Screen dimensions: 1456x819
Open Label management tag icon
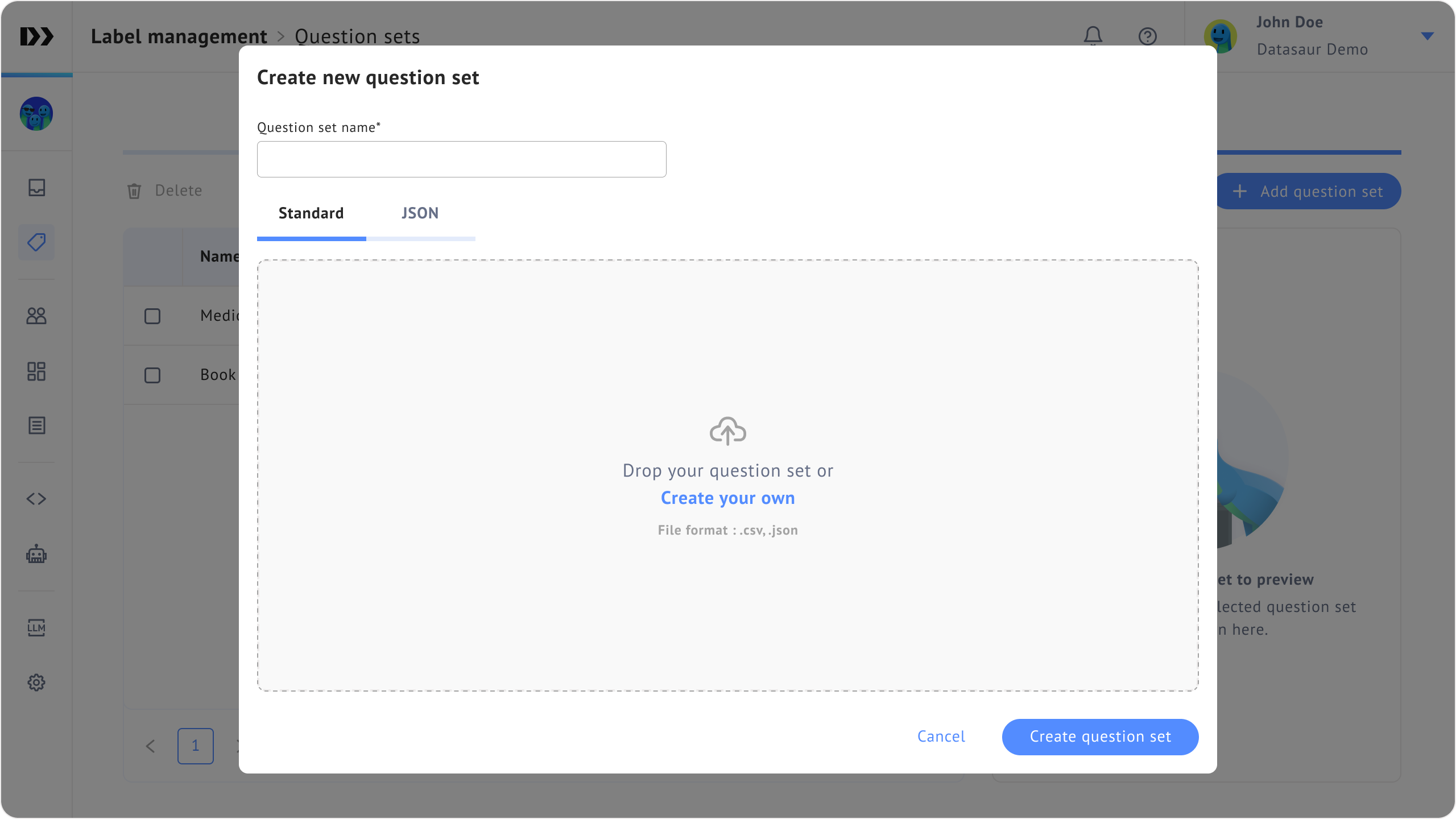pos(36,242)
